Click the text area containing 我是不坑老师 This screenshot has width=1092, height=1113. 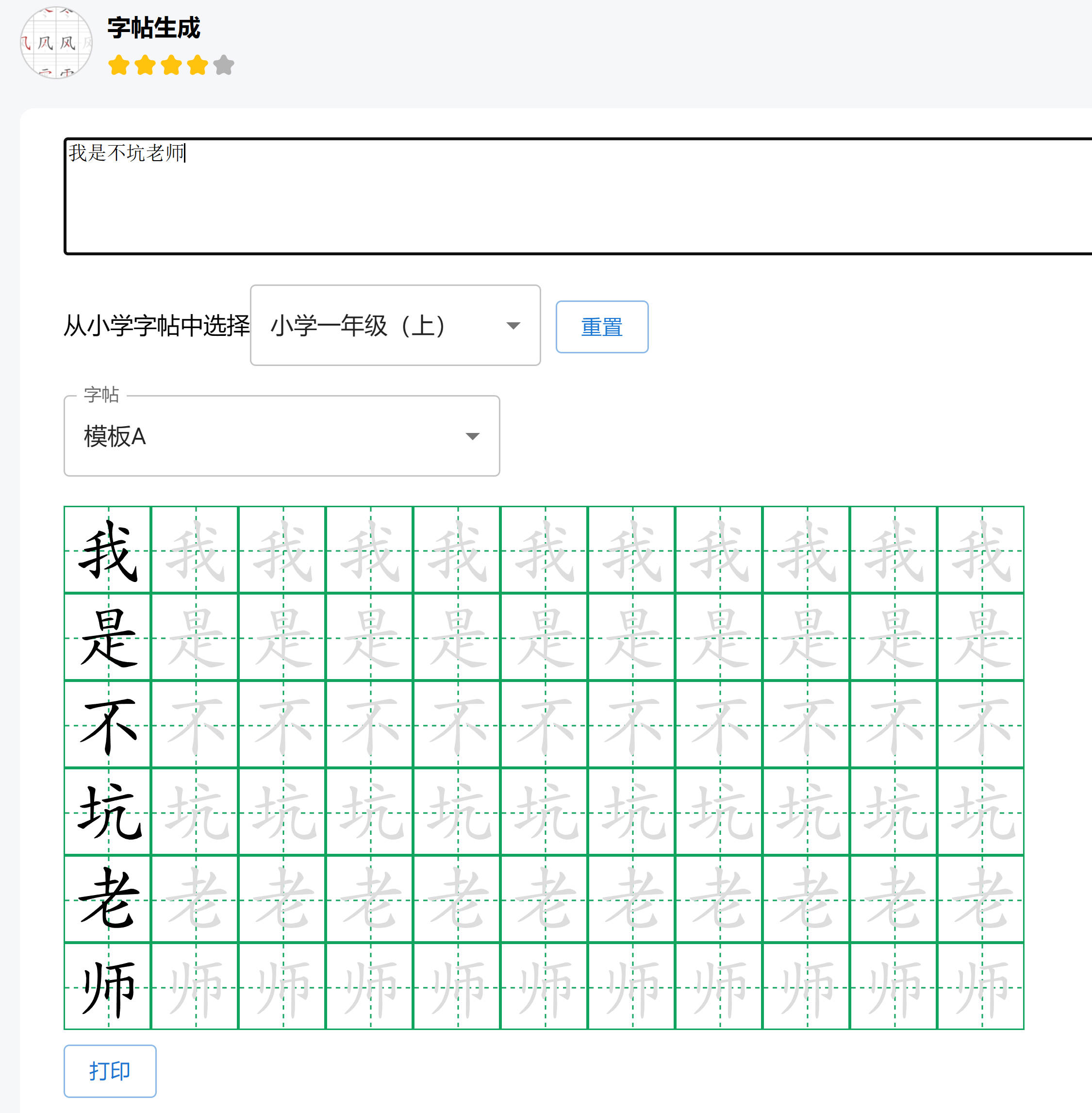pyautogui.click(x=578, y=196)
